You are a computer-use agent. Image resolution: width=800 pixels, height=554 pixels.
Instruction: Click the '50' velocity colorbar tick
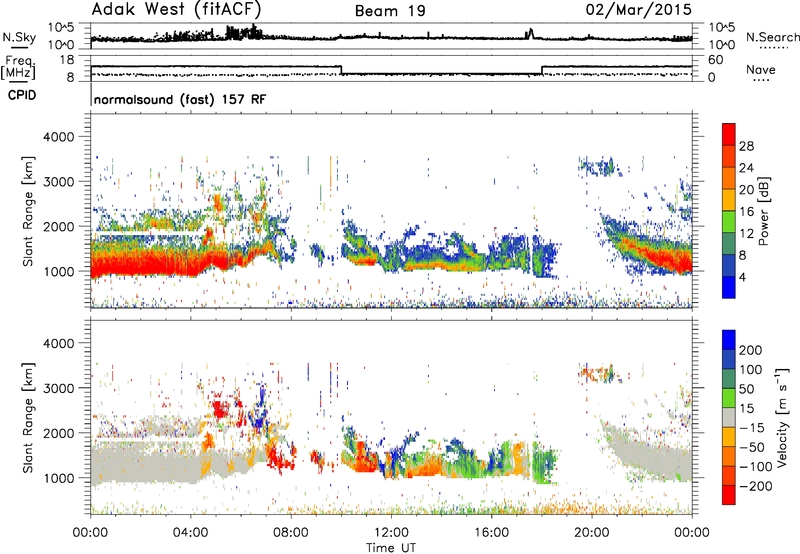747,389
